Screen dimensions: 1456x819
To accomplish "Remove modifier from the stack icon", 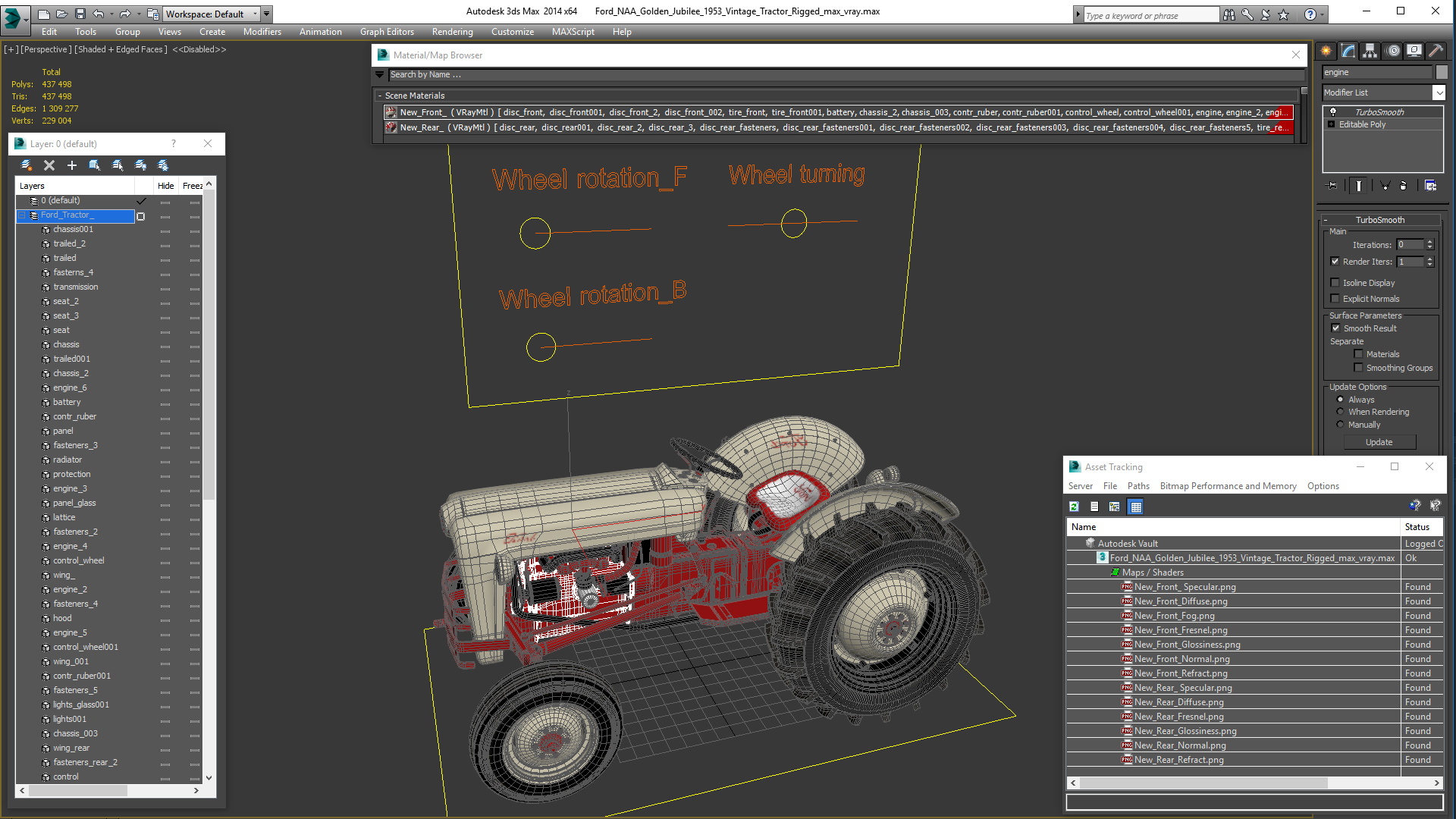I will click(x=1404, y=186).
